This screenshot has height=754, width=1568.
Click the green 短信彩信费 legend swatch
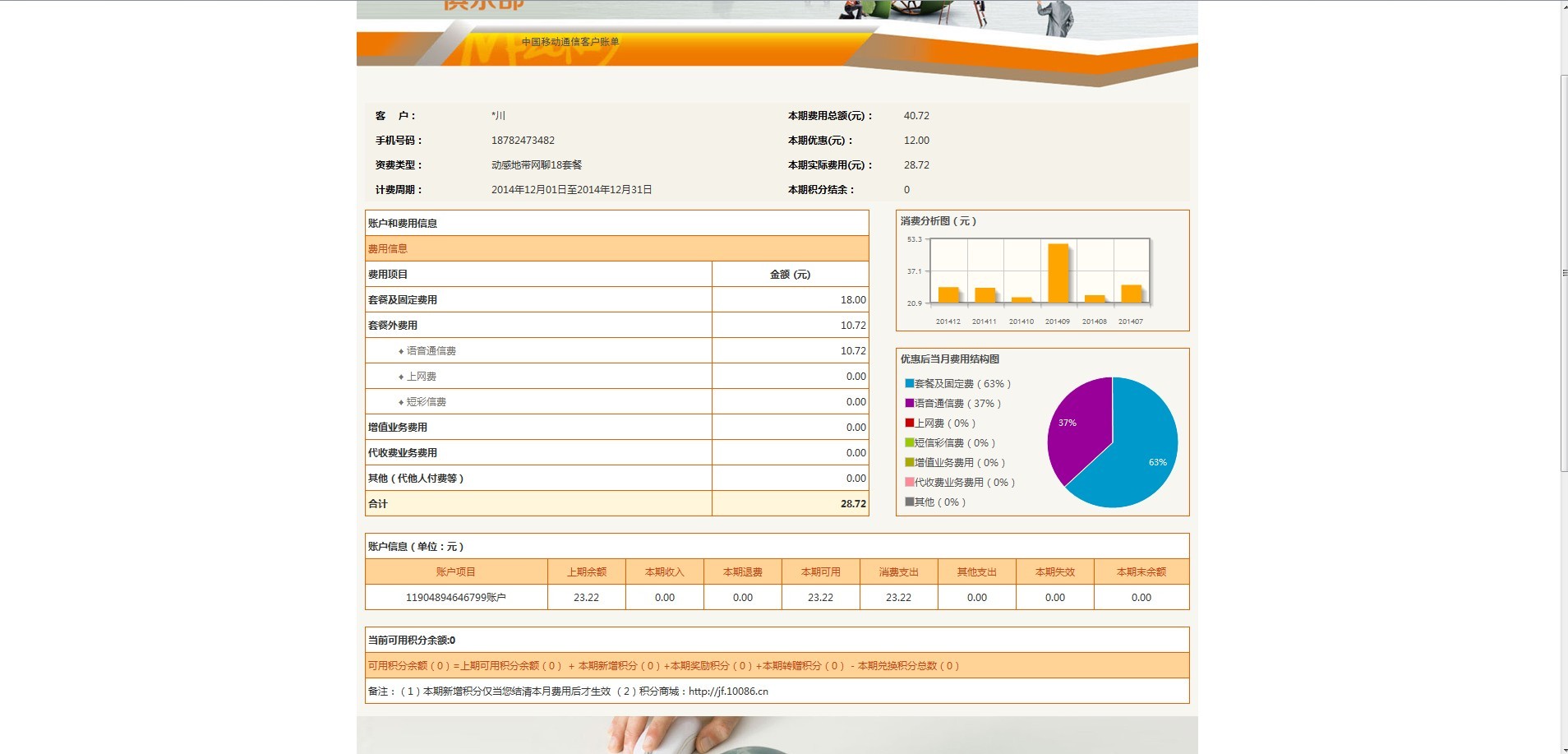pos(909,442)
